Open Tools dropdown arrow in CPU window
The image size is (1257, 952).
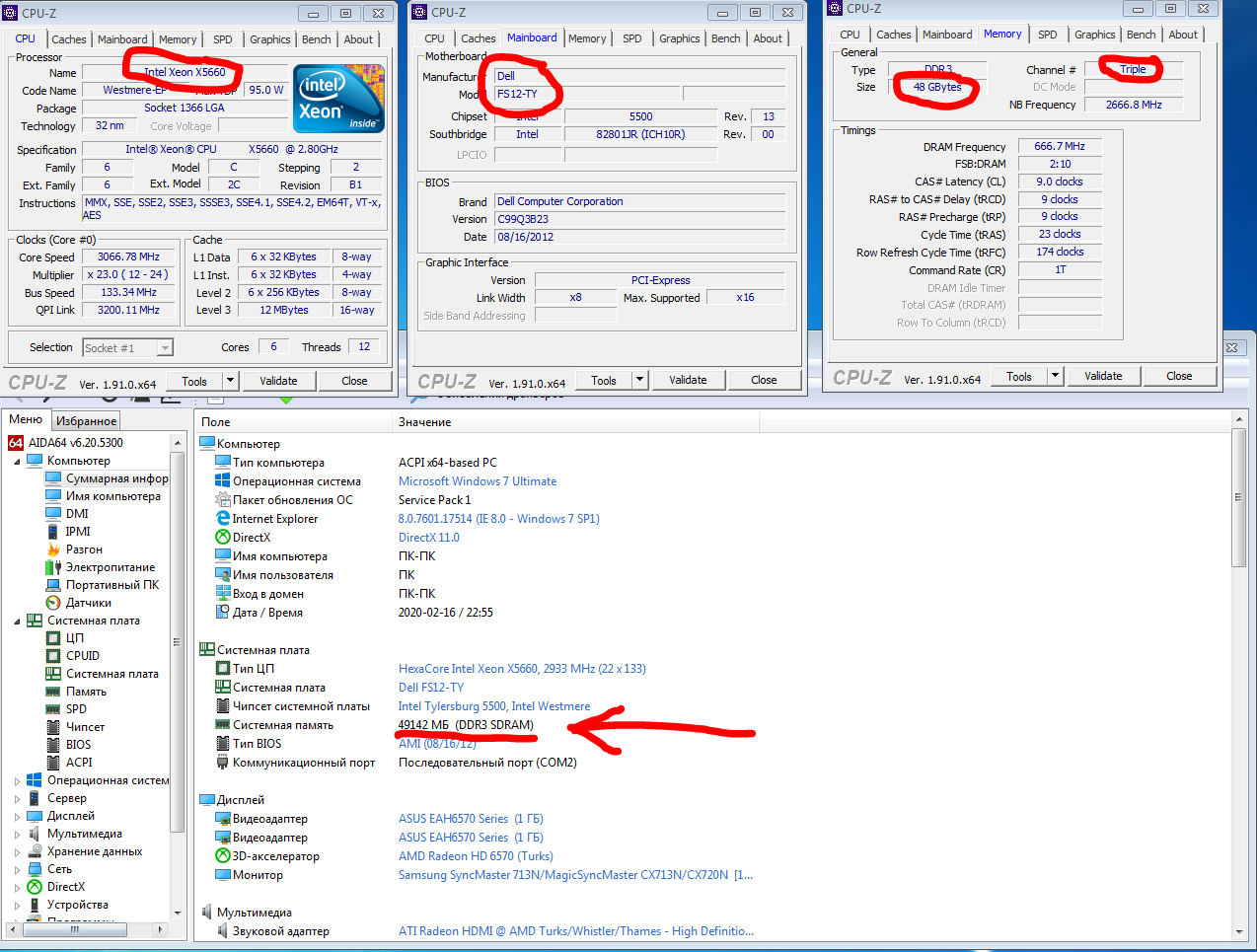pyautogui.click(x=231, y=381)
